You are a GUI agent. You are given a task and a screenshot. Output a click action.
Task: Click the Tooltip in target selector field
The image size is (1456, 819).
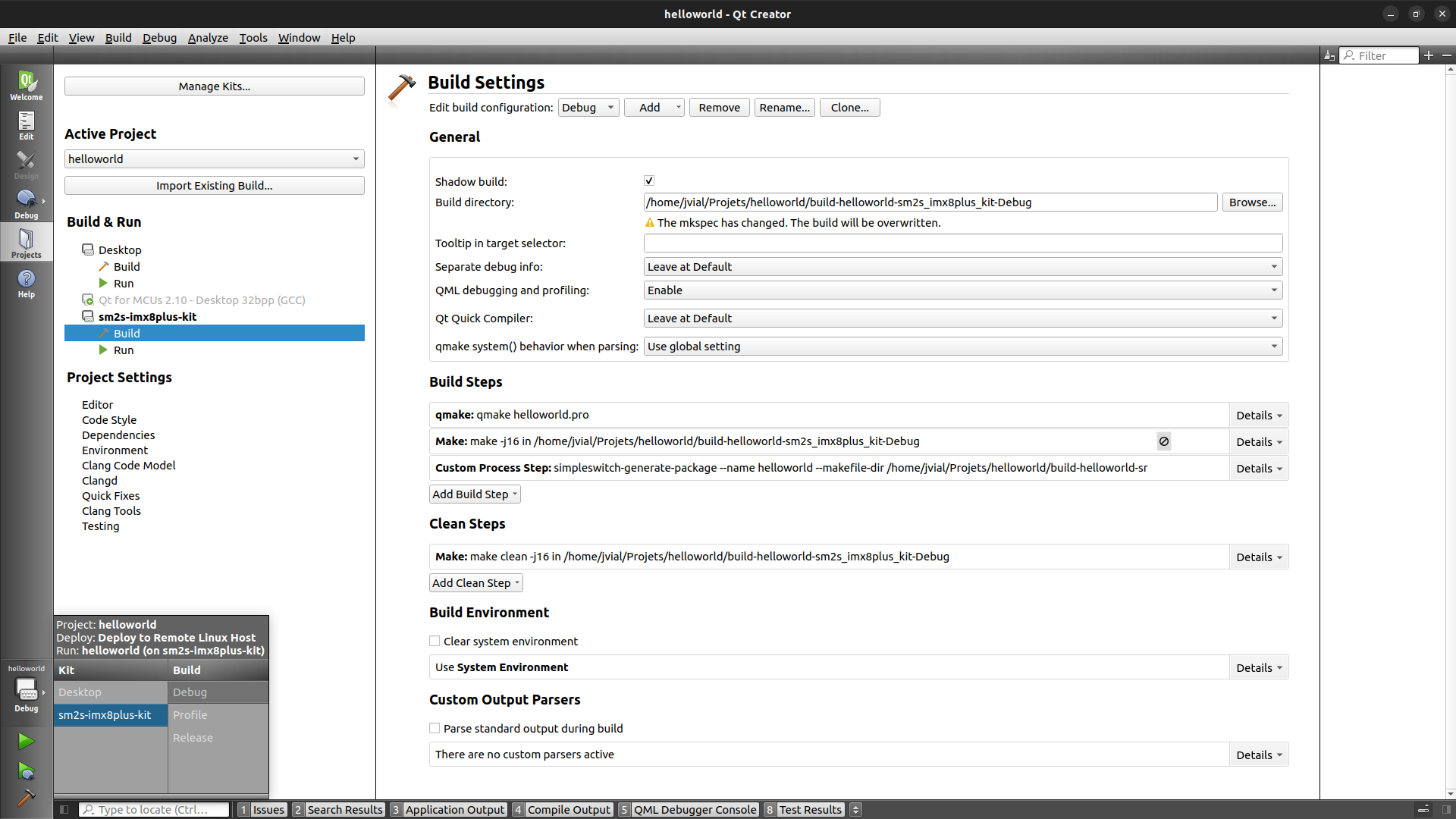pos(962,243)
